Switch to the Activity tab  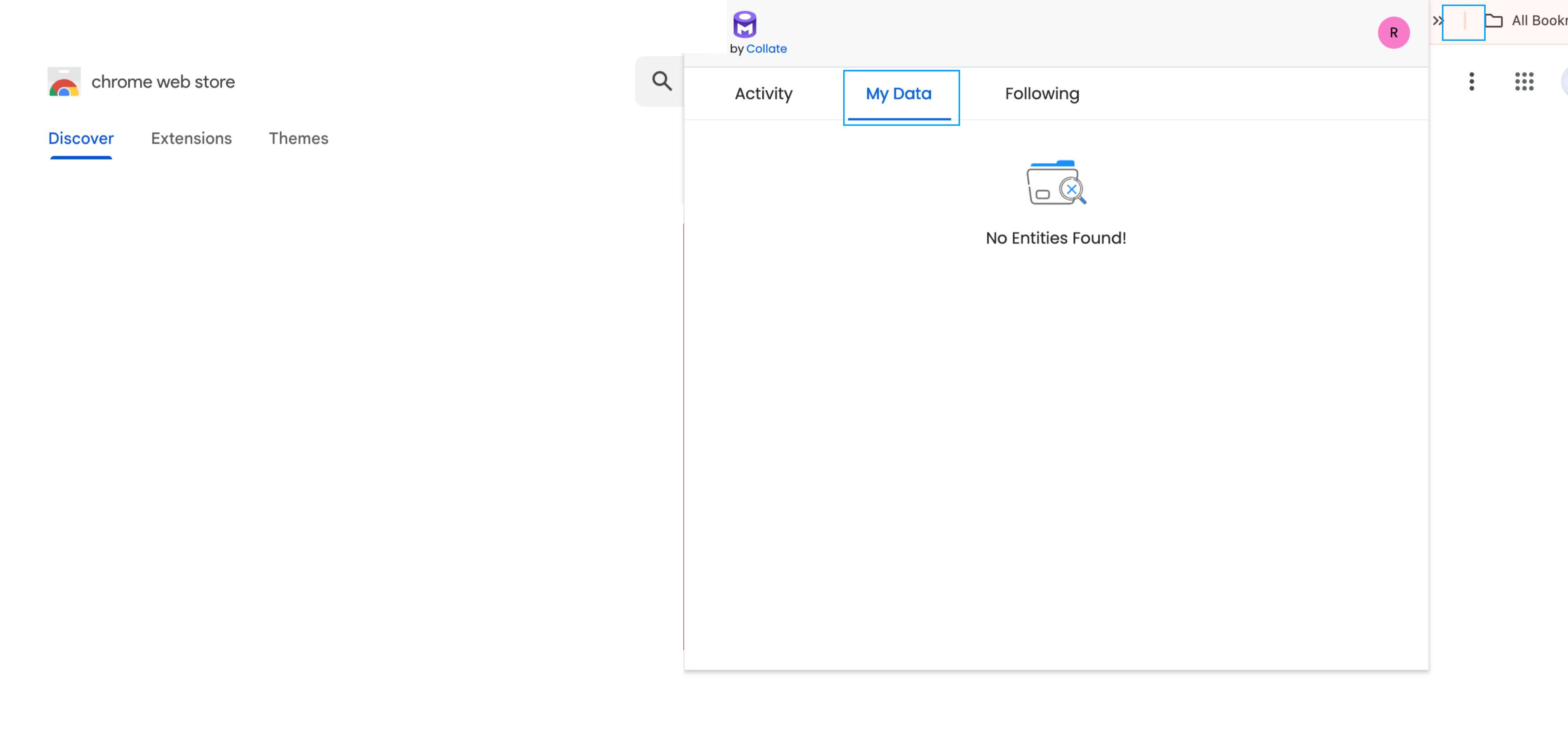tap(763, 94)
